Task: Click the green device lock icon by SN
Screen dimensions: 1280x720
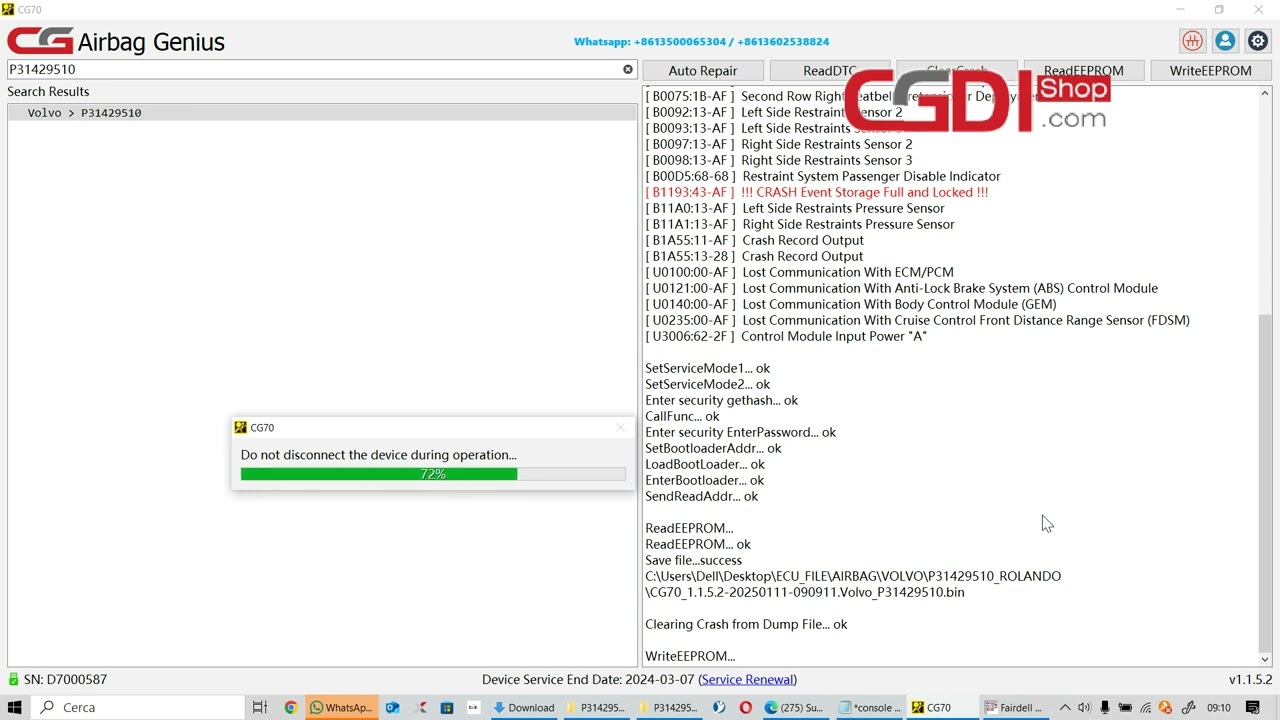Action: (13, 680)
